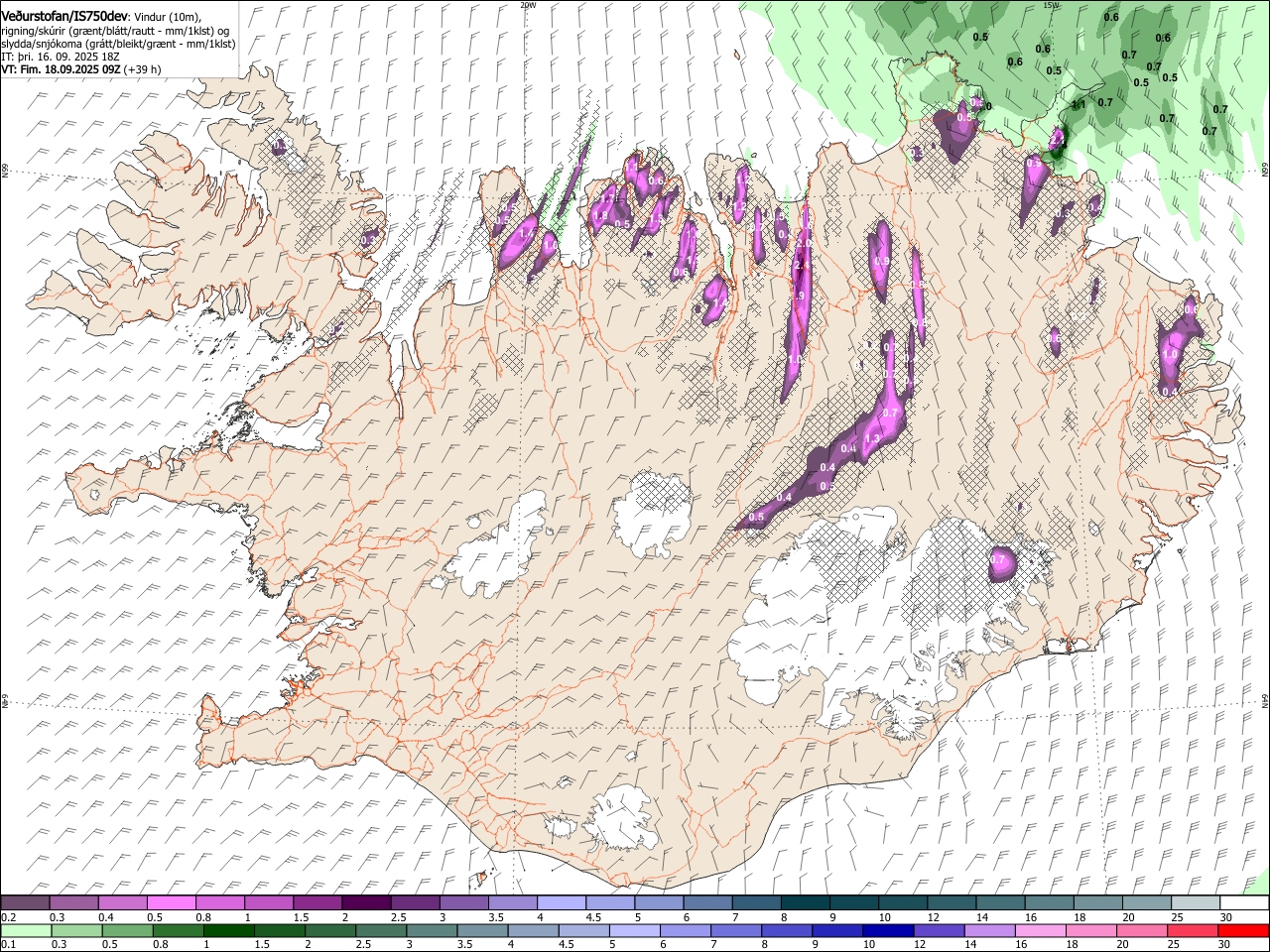Click the 4.5 label under the purple legend
The image size is (1270, 952).
tap(593, 917)
